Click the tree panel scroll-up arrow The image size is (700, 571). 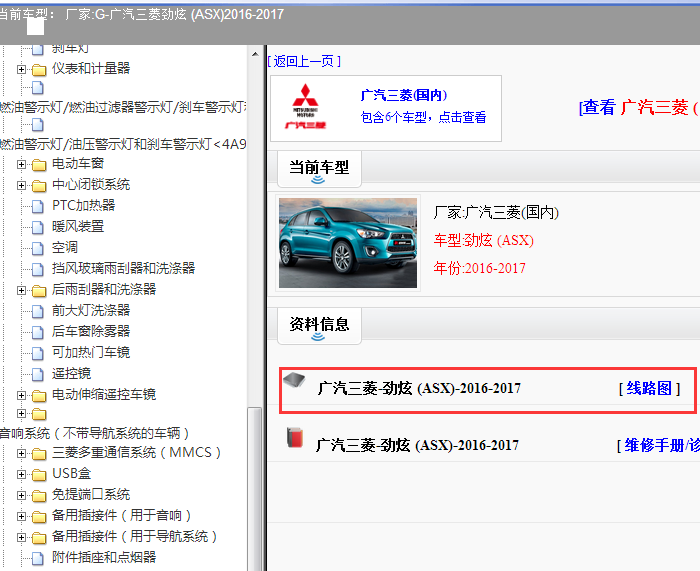(255, 55)
